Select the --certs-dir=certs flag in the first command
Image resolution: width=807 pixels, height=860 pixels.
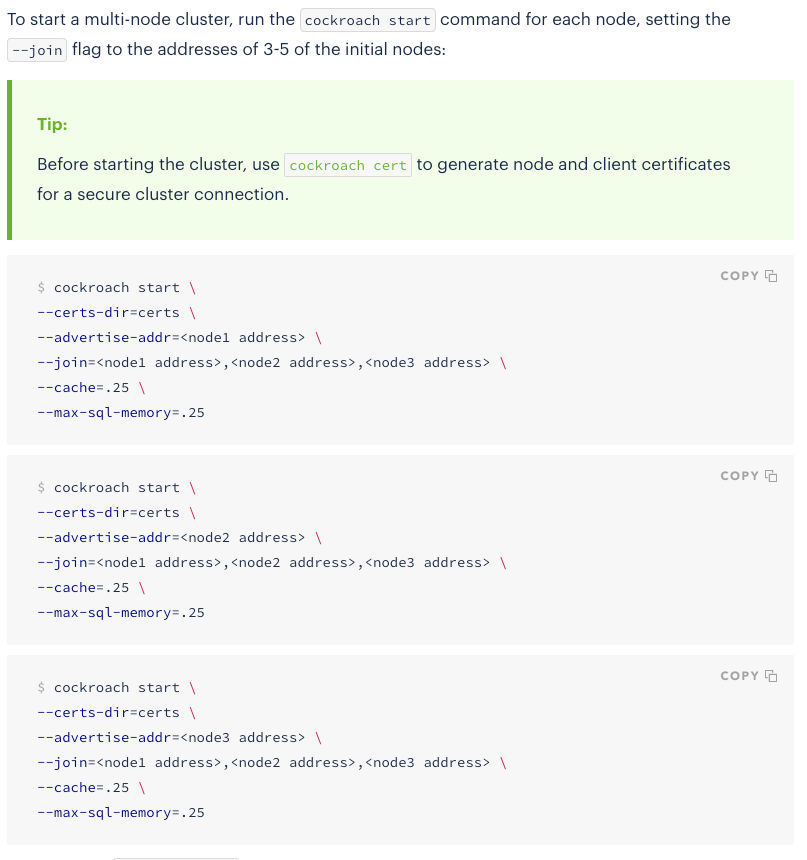(x=106, y=312)
